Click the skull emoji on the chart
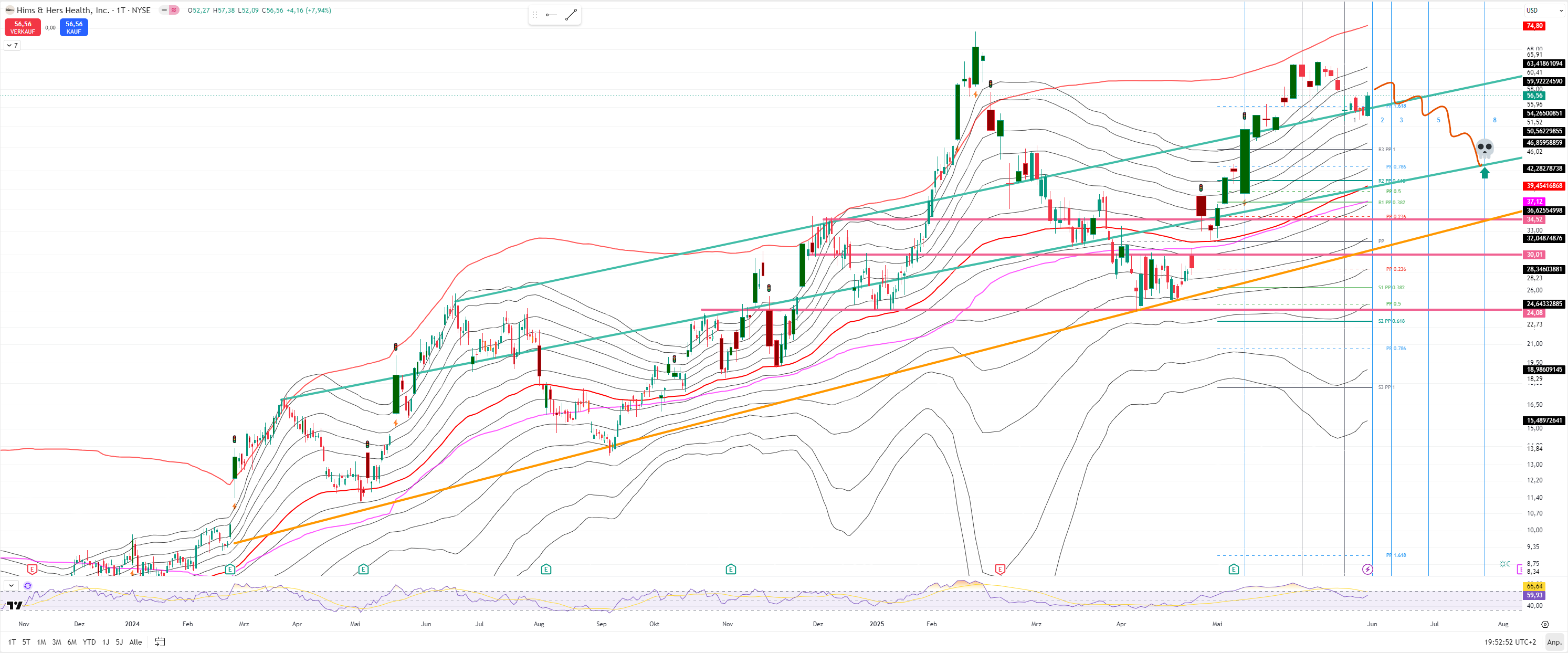 [x=1485, y=148]
